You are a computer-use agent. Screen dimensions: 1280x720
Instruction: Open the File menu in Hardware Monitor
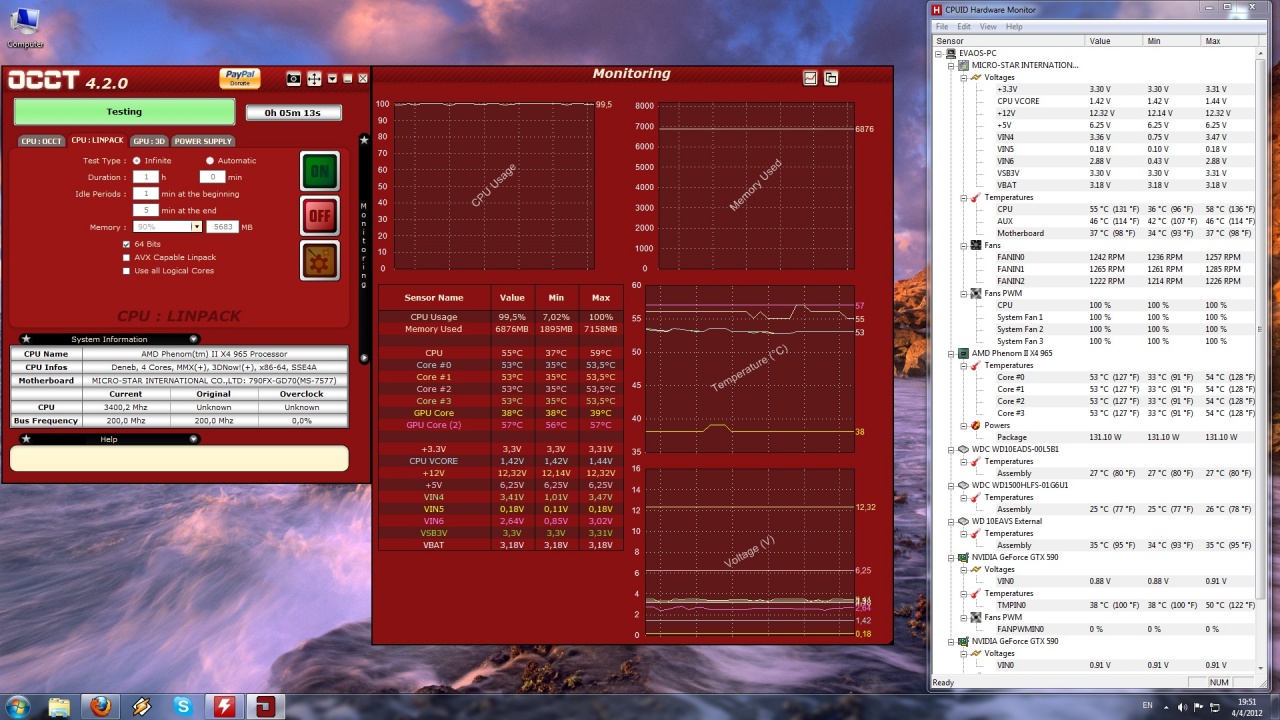point(941,27)
